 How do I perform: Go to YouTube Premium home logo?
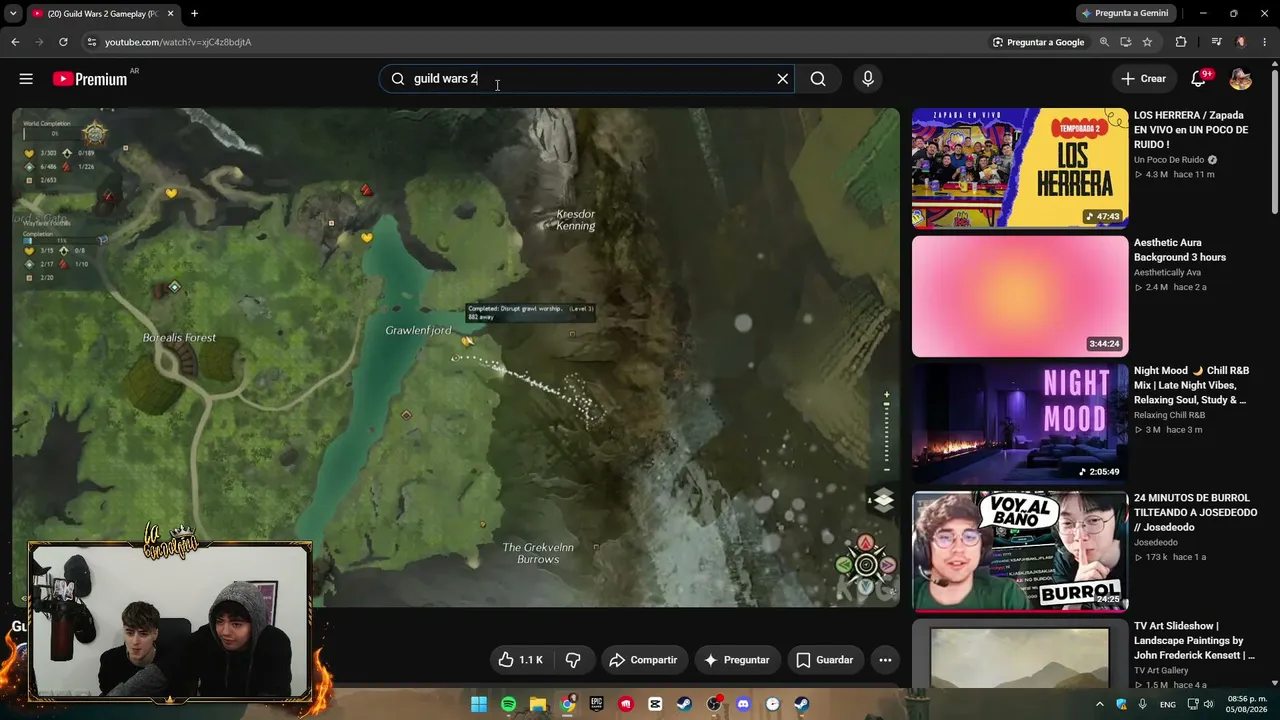pyautogui.click(x=90, y=79)
